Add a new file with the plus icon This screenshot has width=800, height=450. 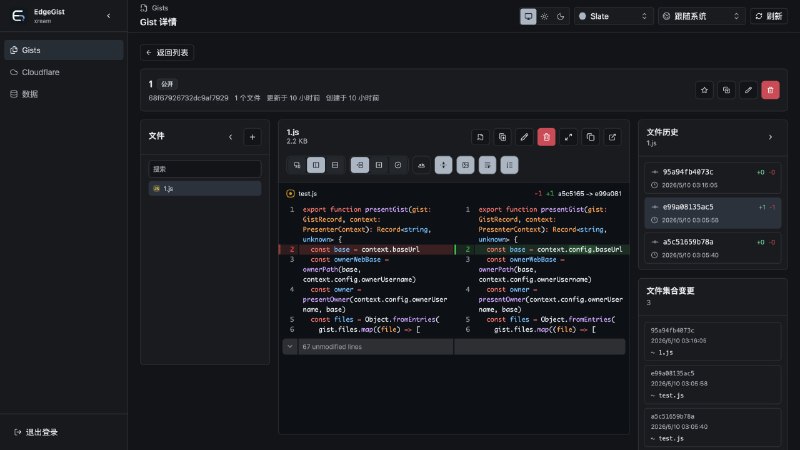pyautogui.click(x=252, y=137)
